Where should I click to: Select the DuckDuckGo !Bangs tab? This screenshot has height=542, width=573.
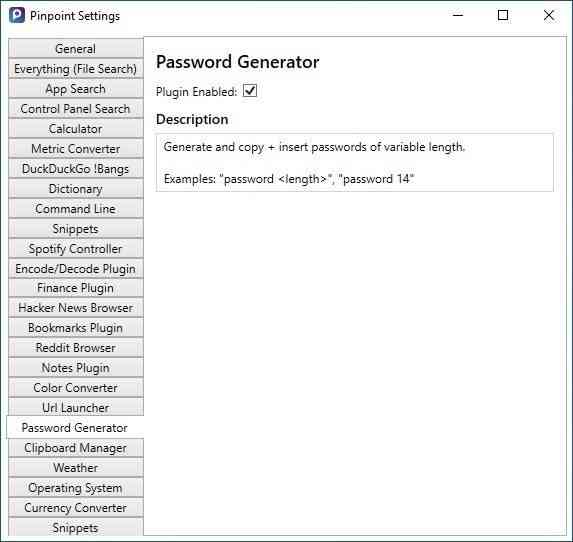tap(76, 168)
